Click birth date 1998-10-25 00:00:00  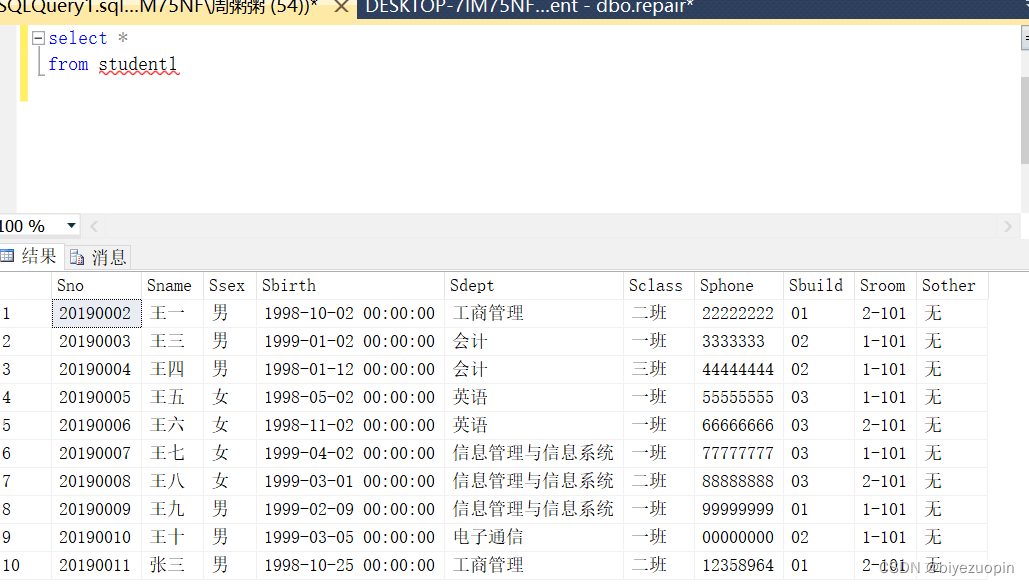coord(350,565)
